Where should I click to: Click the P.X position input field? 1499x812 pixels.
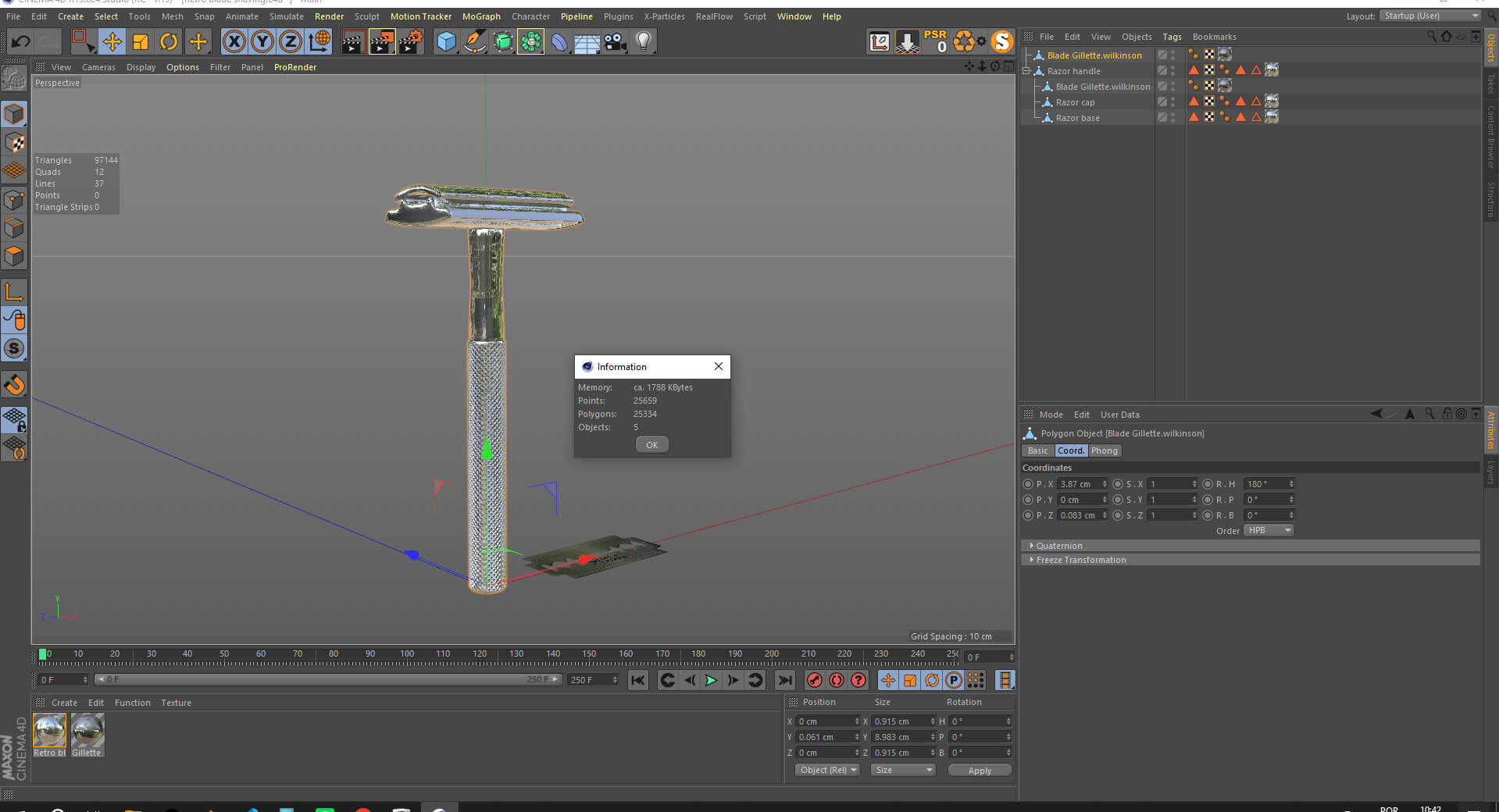pos(1083,484)
